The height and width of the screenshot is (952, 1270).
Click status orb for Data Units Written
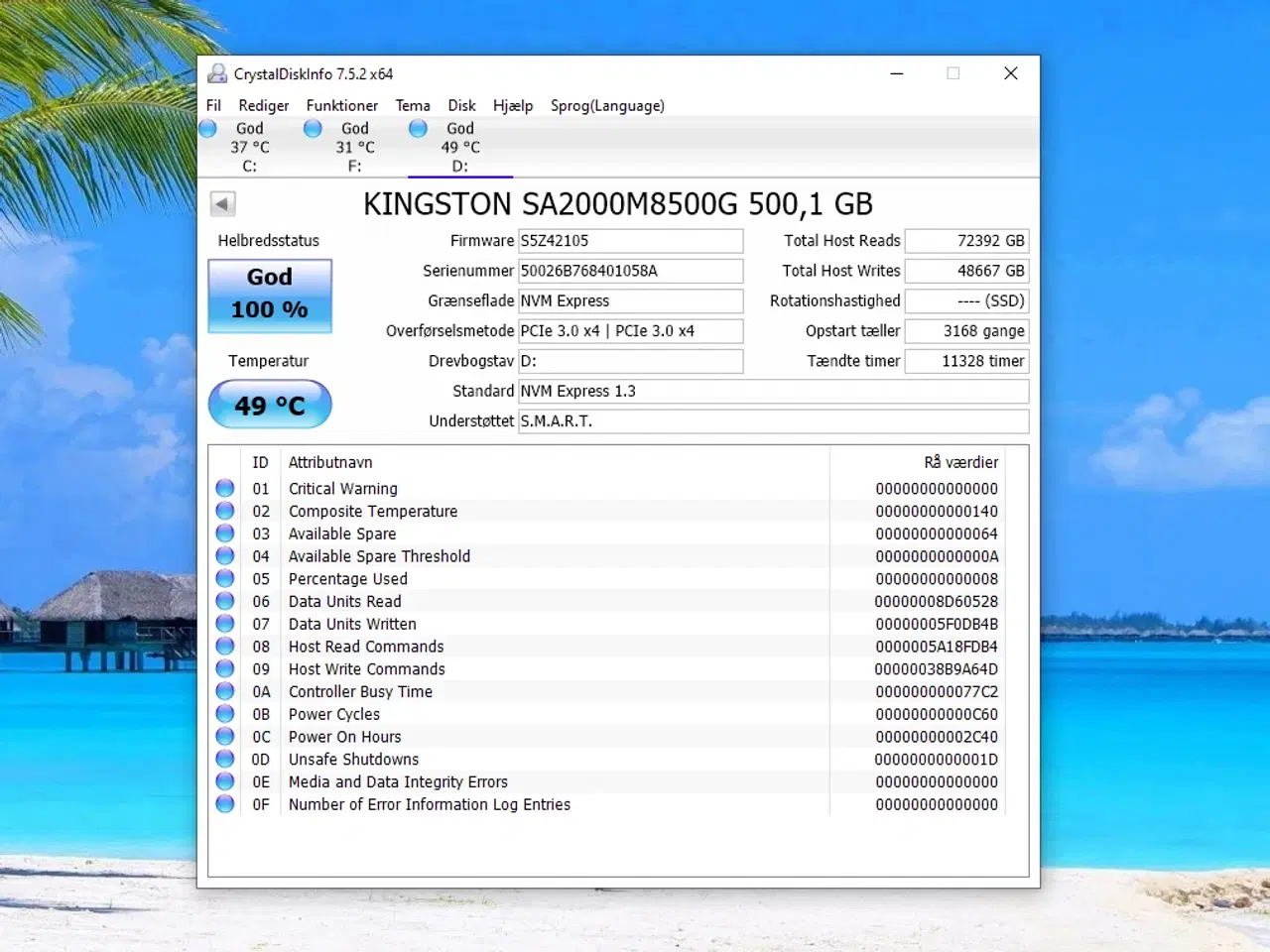225,624
